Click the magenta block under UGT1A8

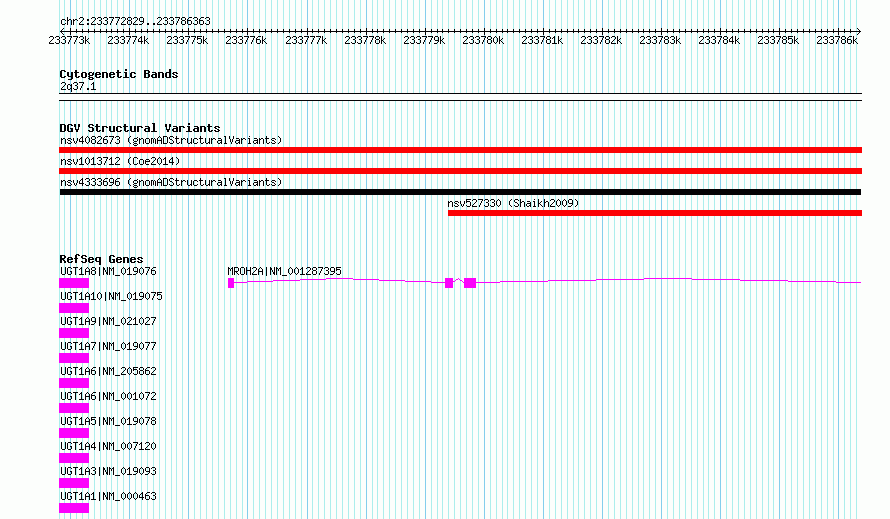point(74,283)
